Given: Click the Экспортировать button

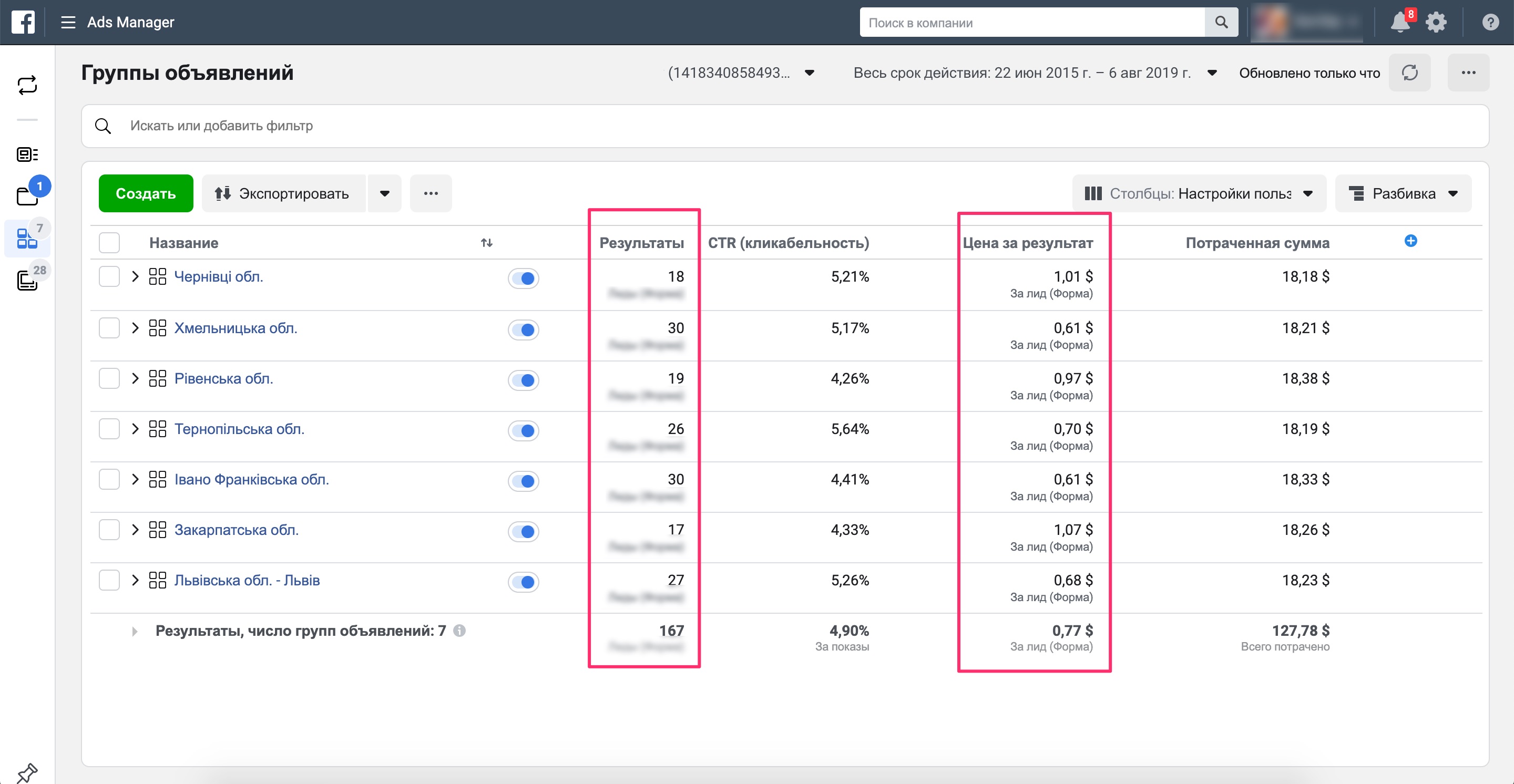Looking at the screenshot, I should [284, 193].
